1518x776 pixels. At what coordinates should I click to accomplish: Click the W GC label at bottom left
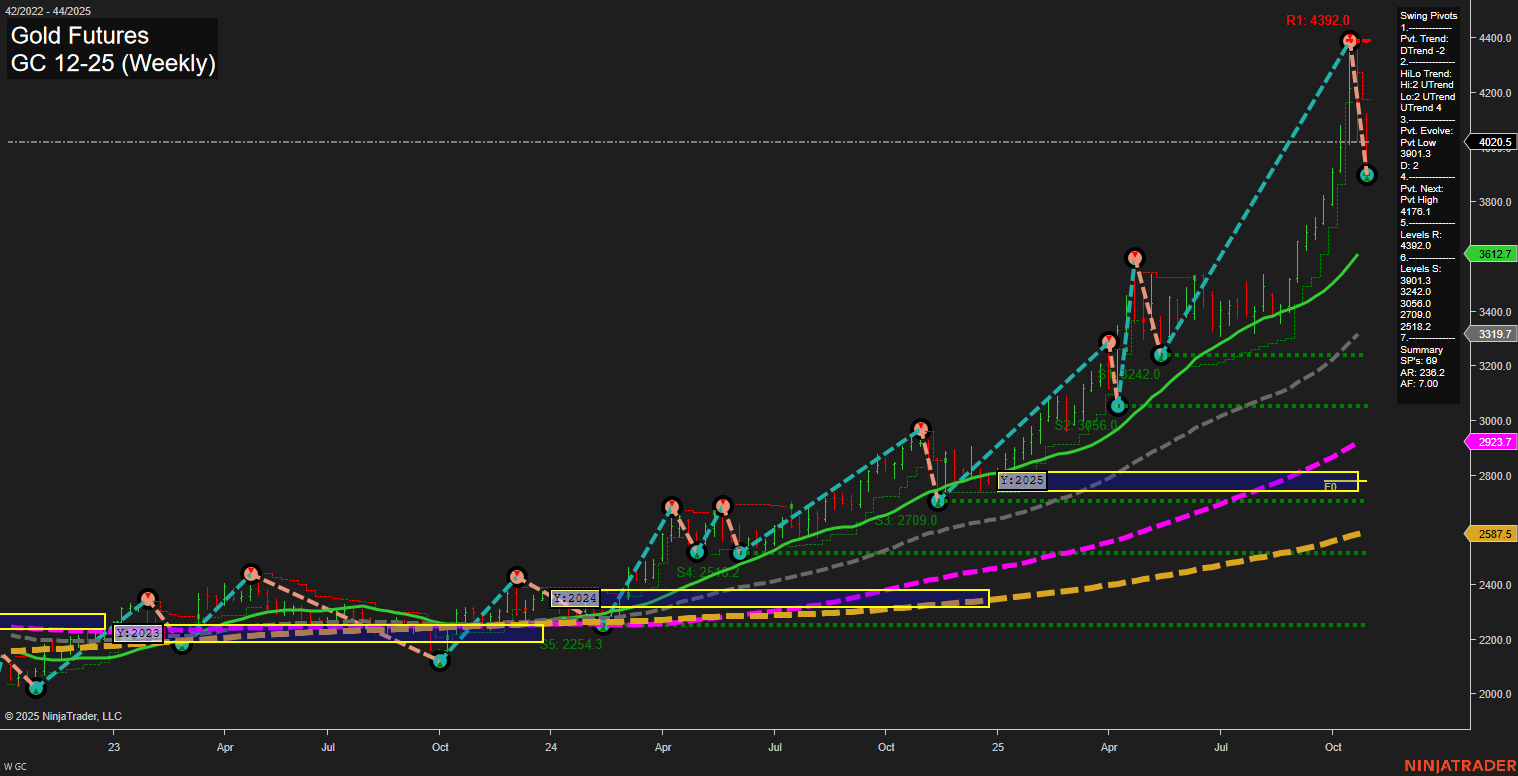pyautogui.click(x=15, y=766)
